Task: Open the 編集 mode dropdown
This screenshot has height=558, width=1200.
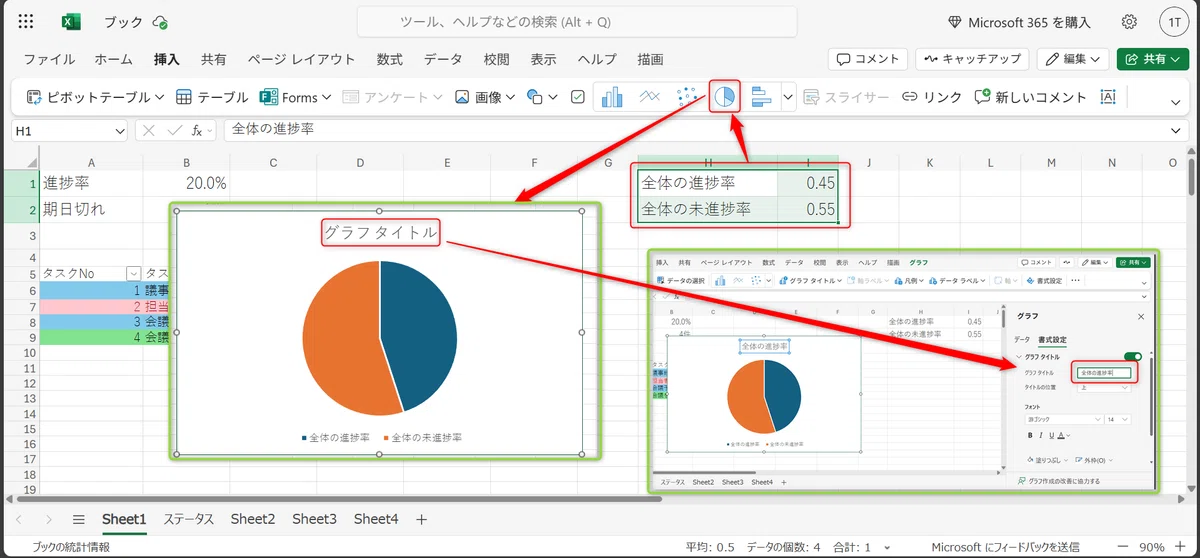Action: tap(1073, 59)
